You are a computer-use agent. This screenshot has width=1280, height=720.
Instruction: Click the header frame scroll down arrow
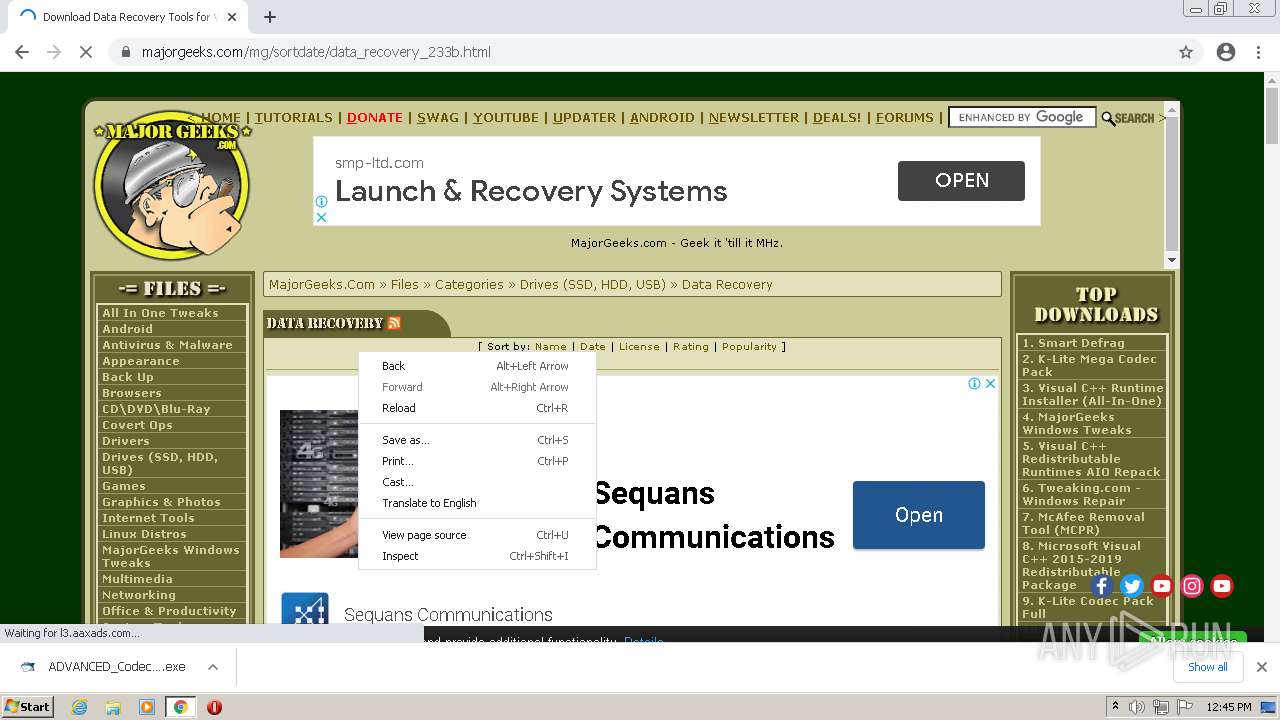[x=1172, y=260]
